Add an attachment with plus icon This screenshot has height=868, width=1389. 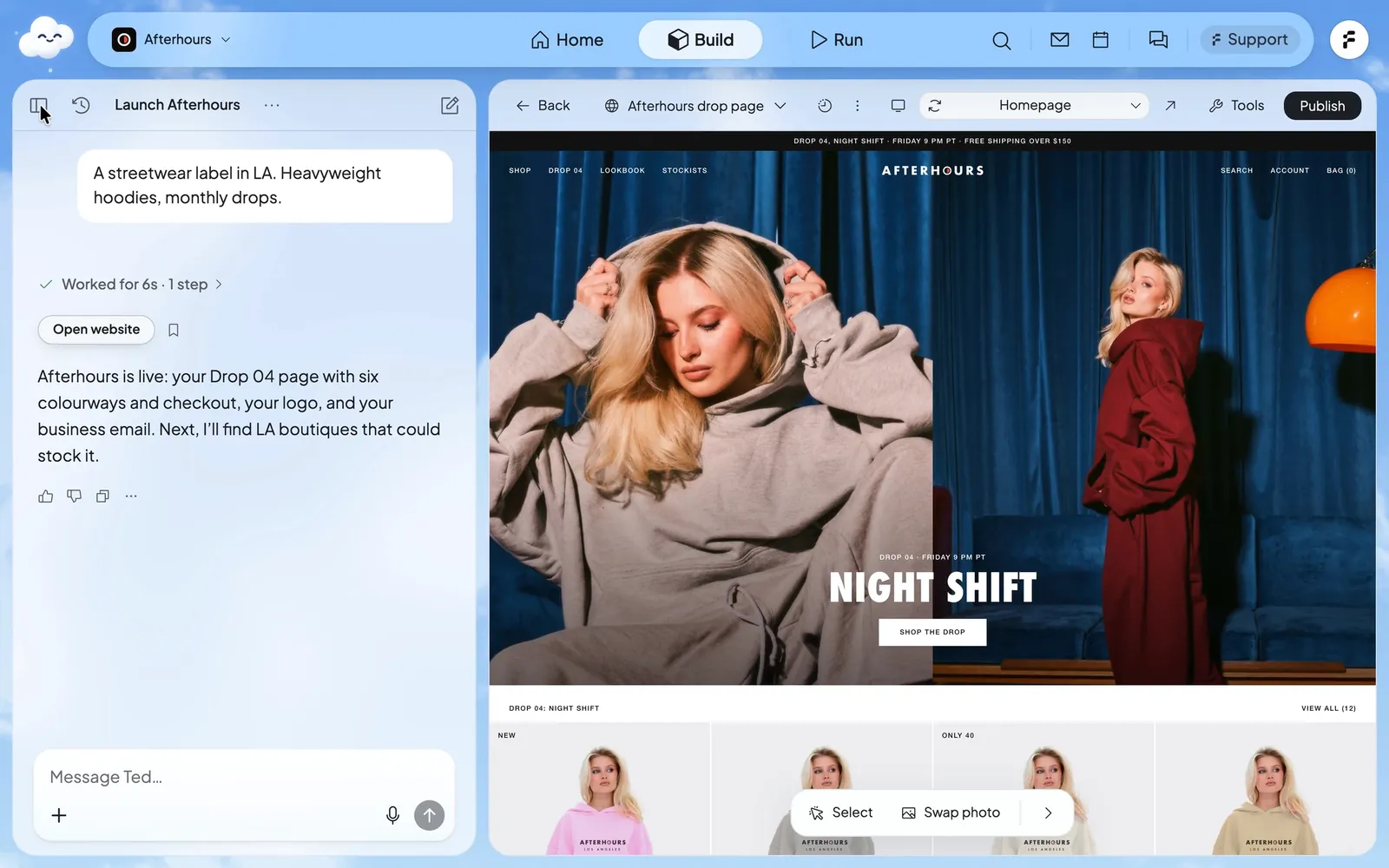(x=59, y=815)
